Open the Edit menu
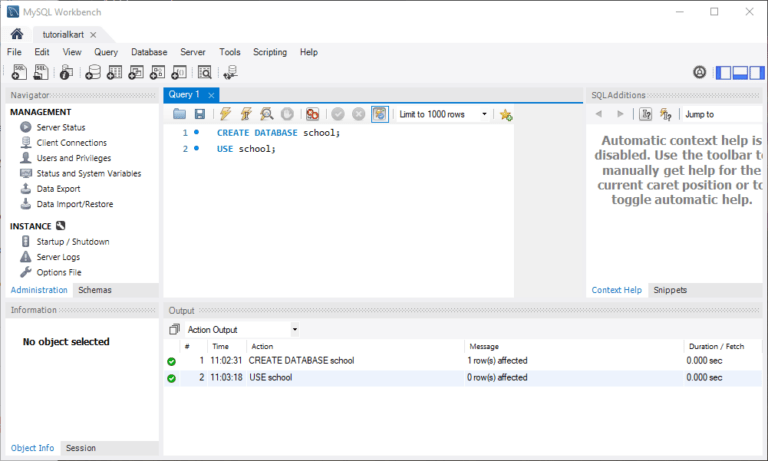 click(x=42, y=52)
